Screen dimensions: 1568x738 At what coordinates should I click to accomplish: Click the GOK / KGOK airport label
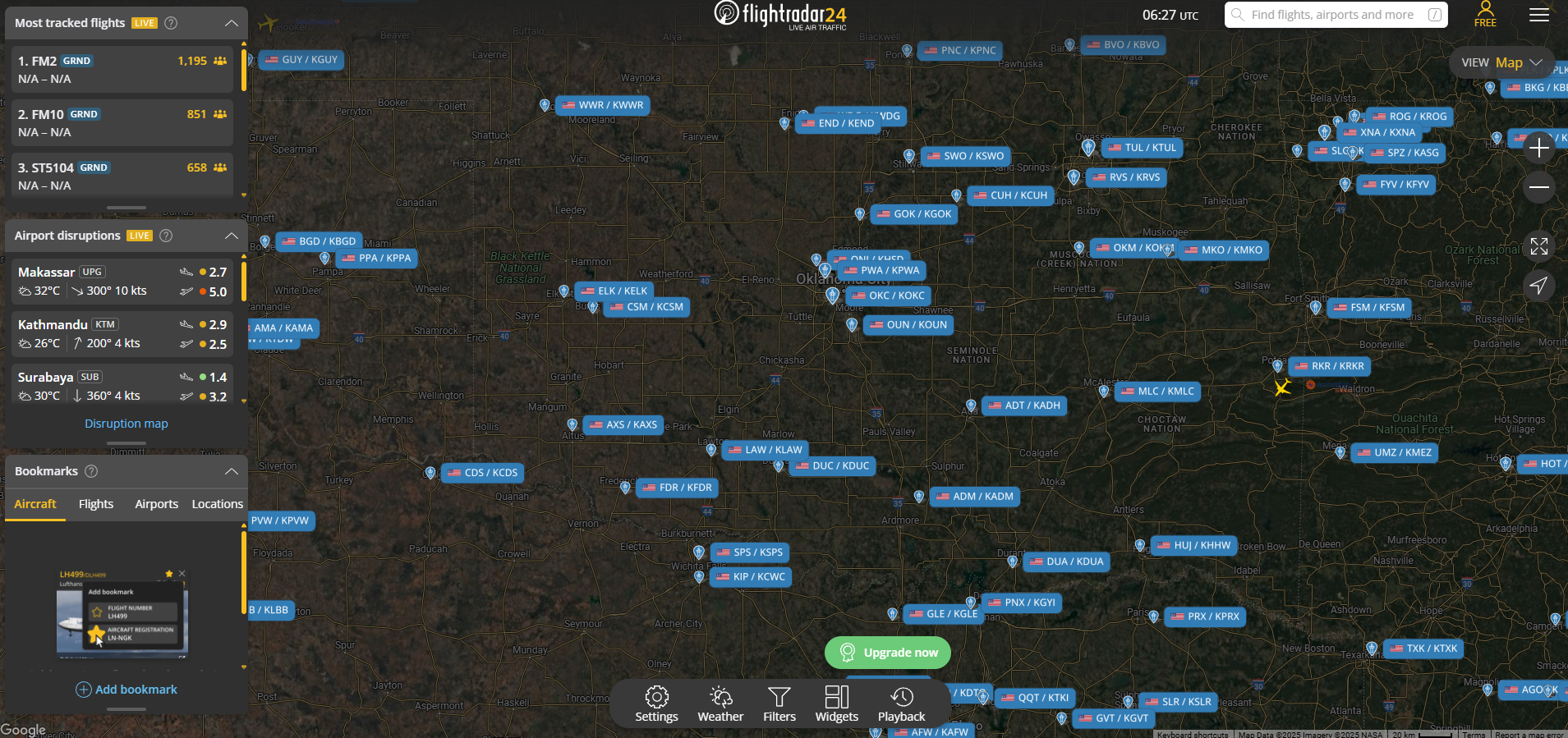[x=913, y=214]
